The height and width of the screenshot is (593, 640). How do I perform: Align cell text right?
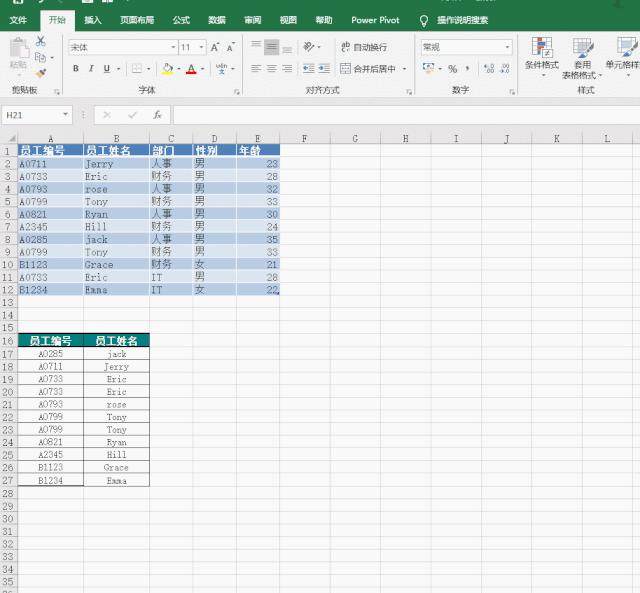click(287, 69)
